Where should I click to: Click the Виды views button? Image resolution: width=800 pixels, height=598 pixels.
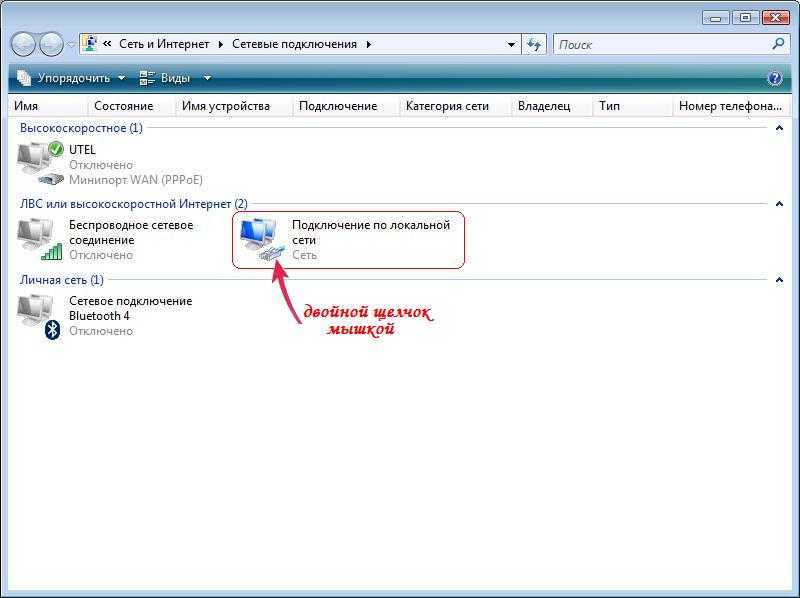pyautogui.click(x=165, y=78)
